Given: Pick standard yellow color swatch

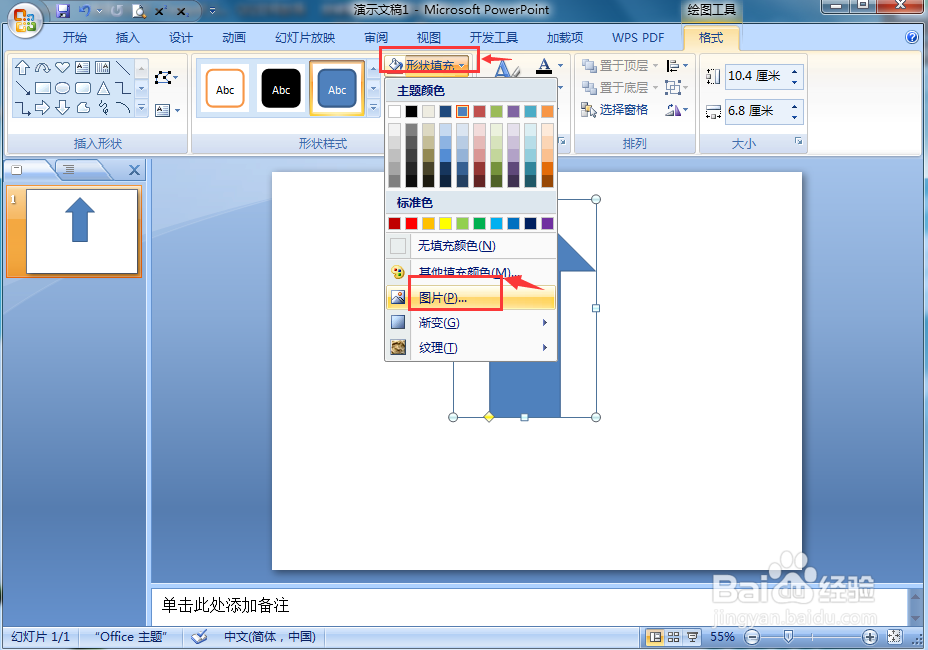Looking at the screenshot, I should pos(445,223).
